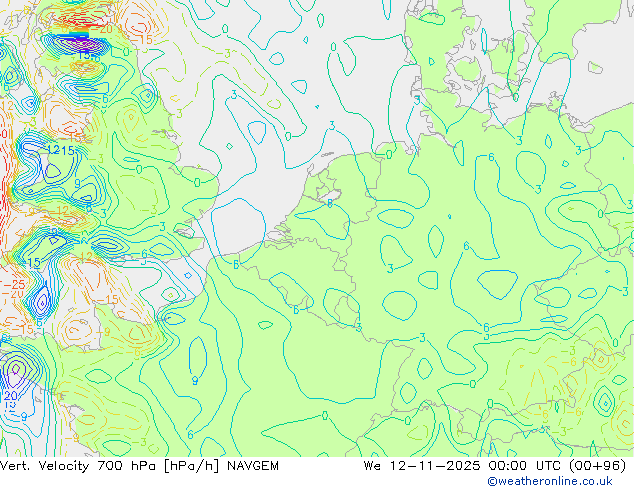This screenshot has width=634, height=490.
Task: Click the '-25' contour label
Action: pyautogui.click(x=15, y=285)
